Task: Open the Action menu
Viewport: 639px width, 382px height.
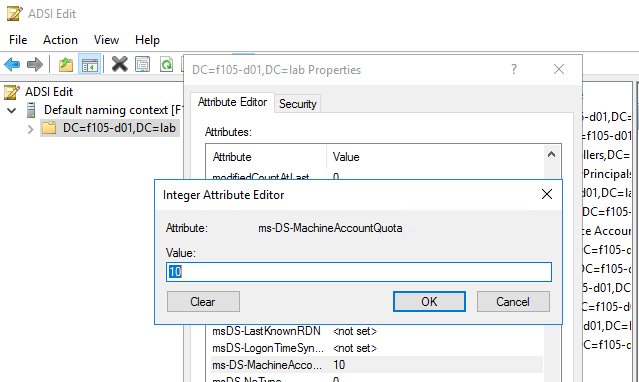Action: click(x=60, y=40)
